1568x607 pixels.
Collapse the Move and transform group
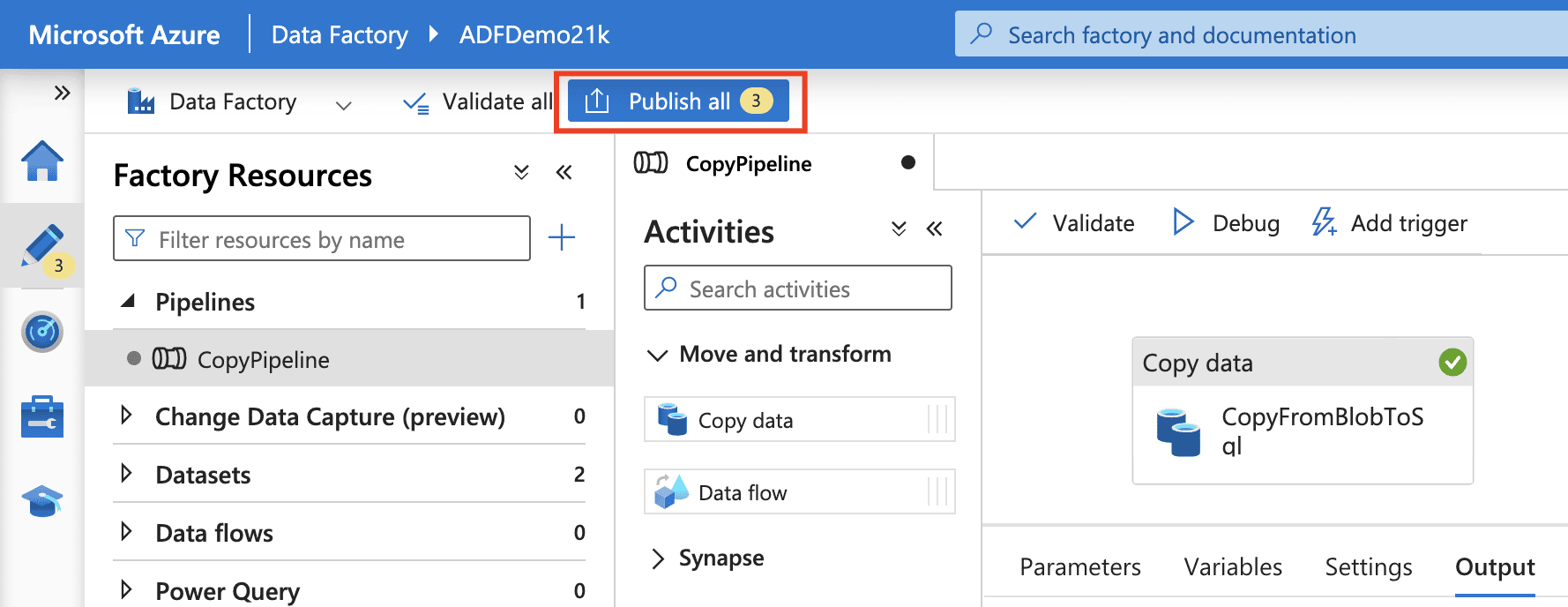click(657, 355)
